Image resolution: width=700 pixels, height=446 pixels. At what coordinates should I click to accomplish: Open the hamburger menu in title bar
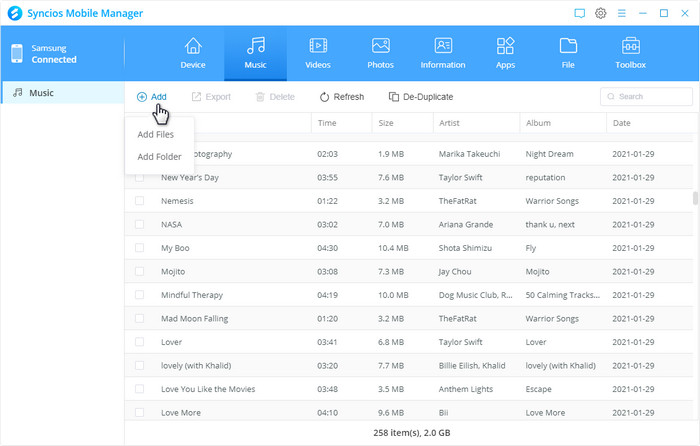coord(621,13)
